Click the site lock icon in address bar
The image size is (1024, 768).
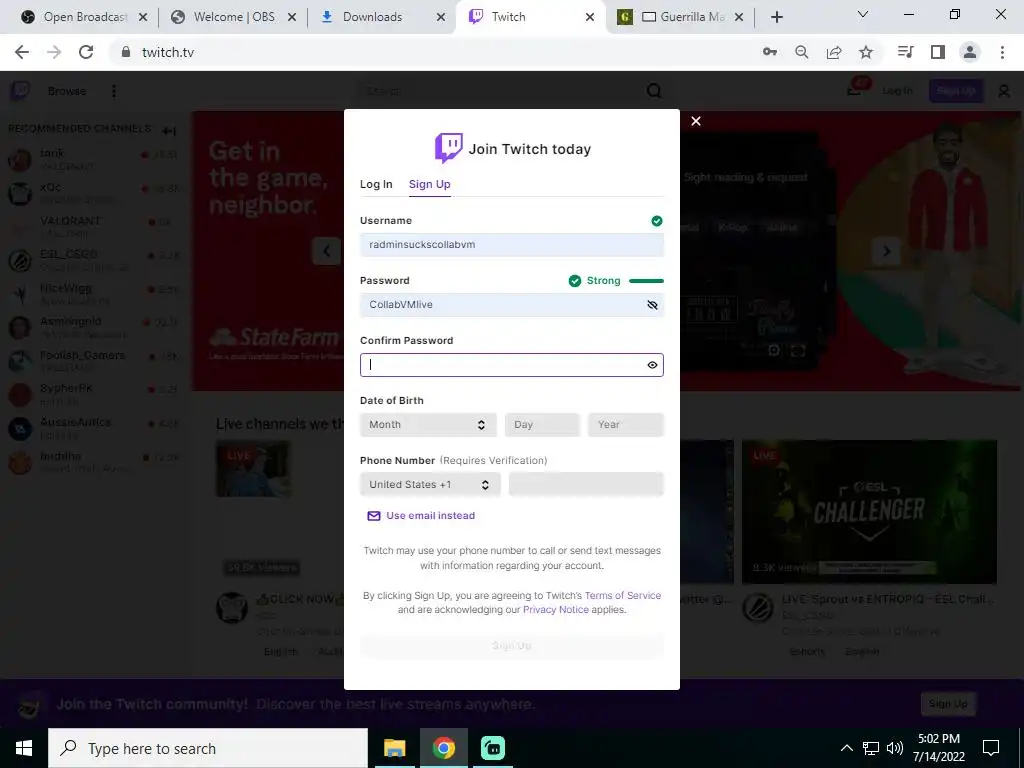(x=126, y=52)
